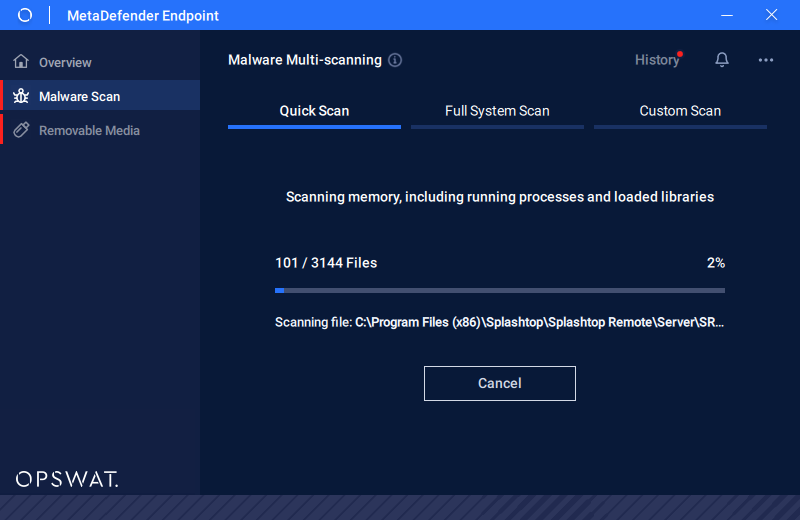The width and height of the screenshot is (800, 520).
Task: Cancel the running scan
Action: (499, 383)
